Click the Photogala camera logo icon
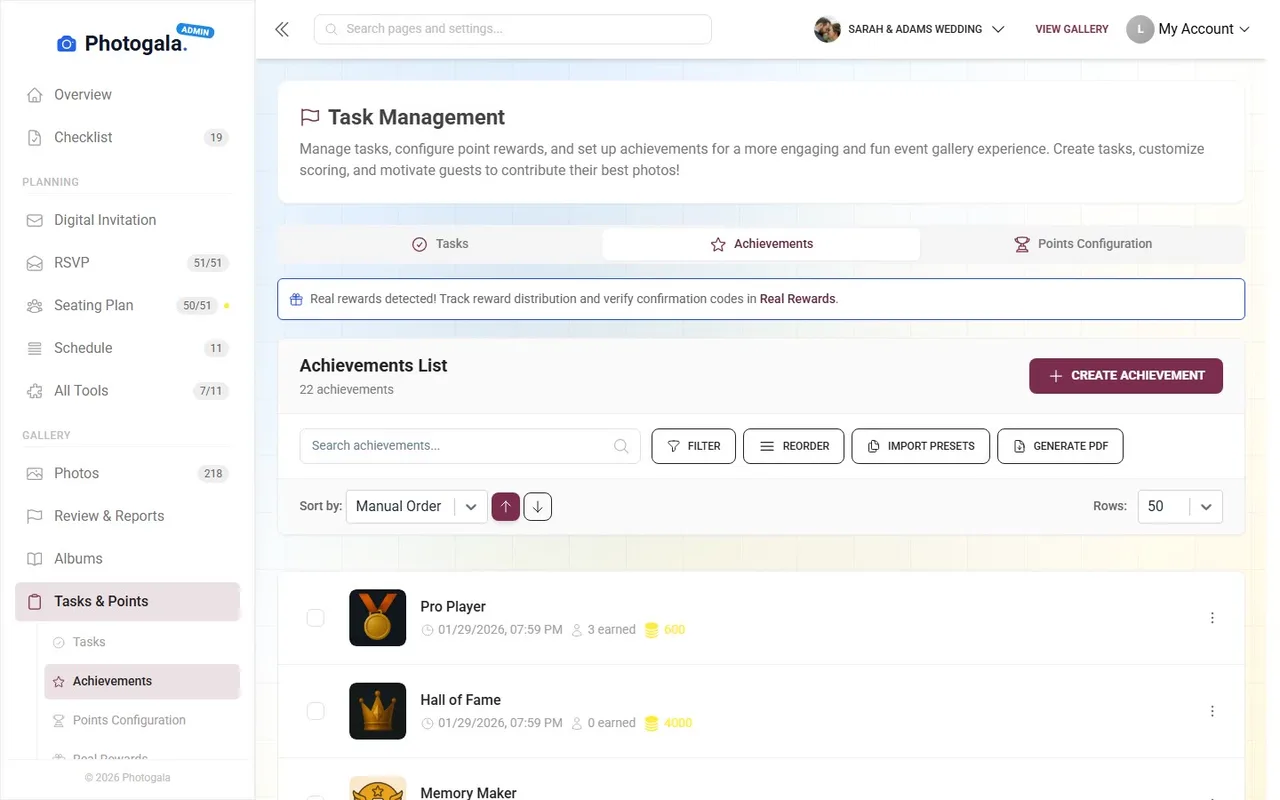The height and width of the screenshot is (800, 1280). coord(67,43)
